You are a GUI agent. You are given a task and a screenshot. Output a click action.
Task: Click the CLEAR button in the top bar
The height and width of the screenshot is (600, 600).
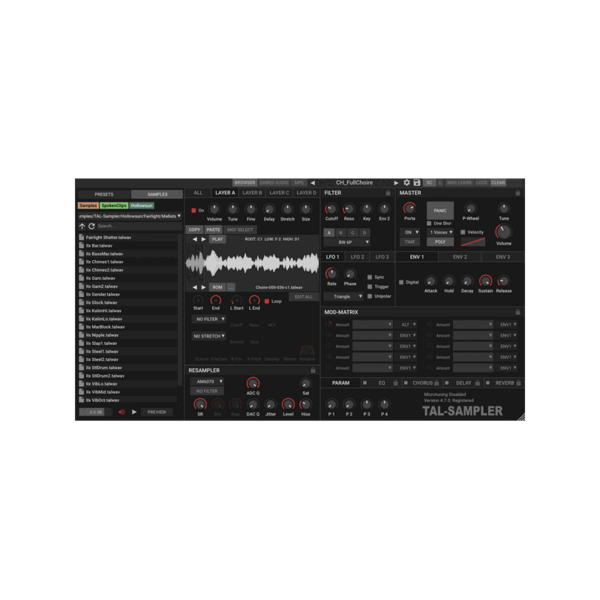(x=498, y=183)
